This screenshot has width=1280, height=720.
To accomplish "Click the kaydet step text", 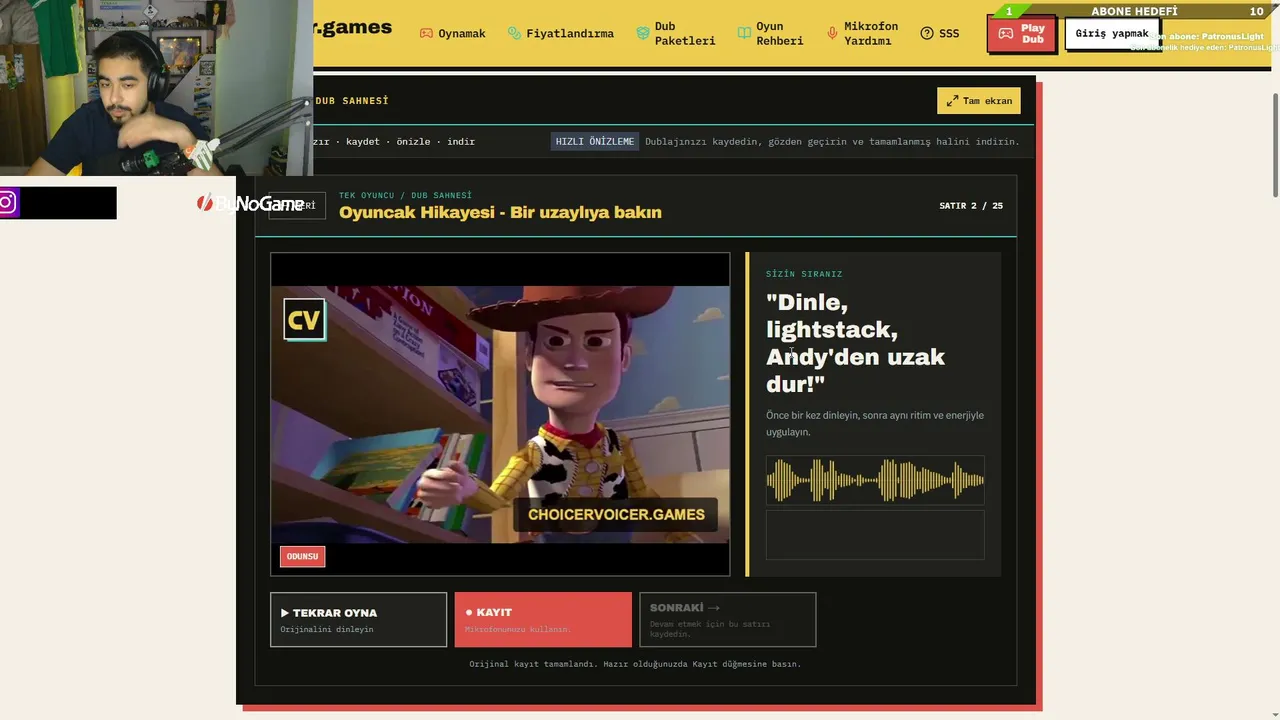I will click(x=363, y=142).
